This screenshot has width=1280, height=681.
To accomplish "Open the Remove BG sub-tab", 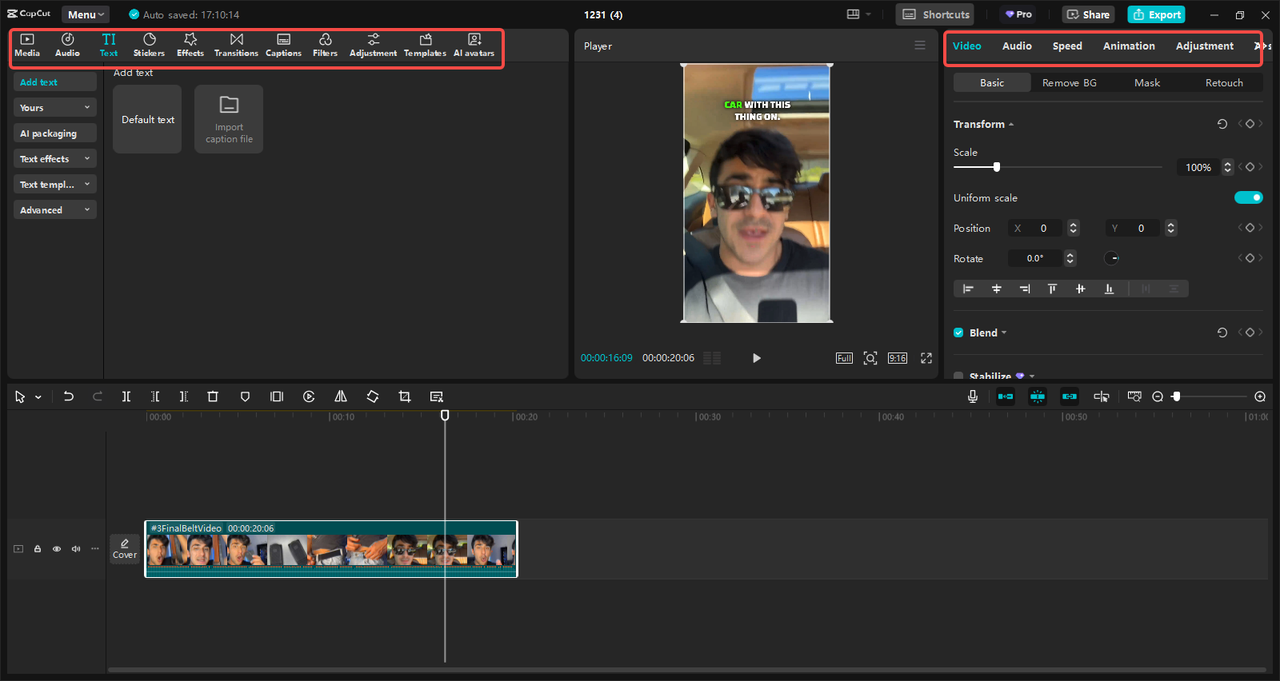I will point(1069,83).
